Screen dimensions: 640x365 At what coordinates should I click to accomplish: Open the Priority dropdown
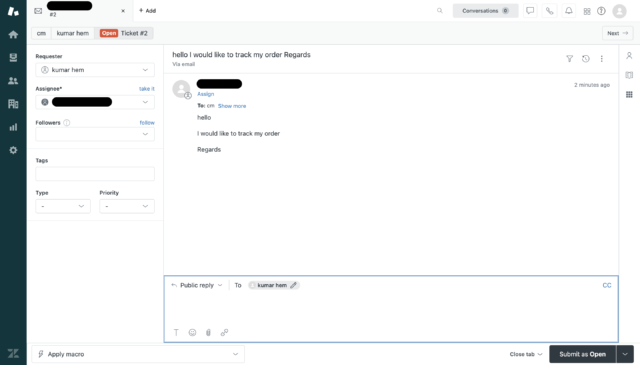click(127, 206)
